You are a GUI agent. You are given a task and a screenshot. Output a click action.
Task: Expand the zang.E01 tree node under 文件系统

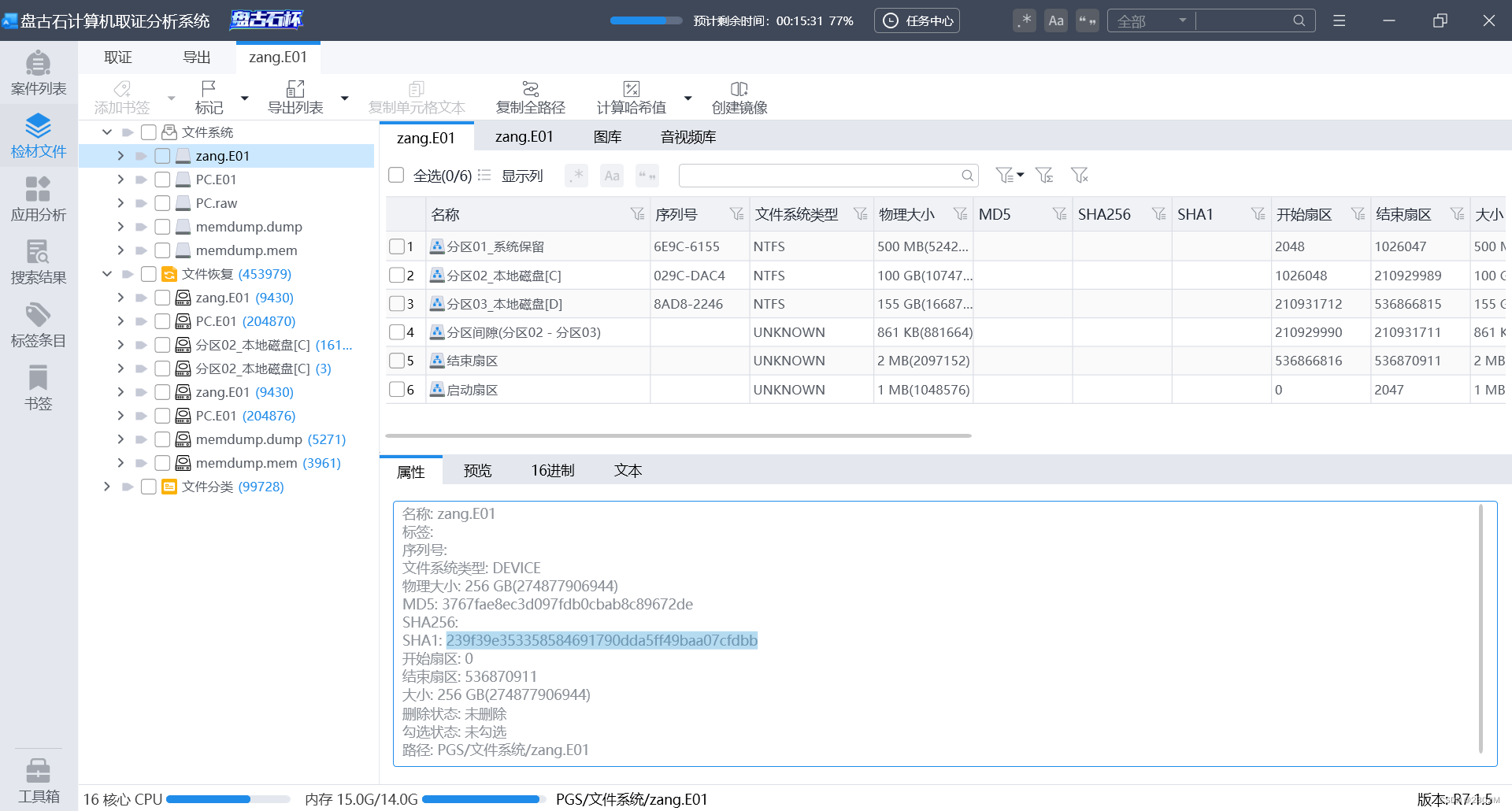tap(120, 155)
